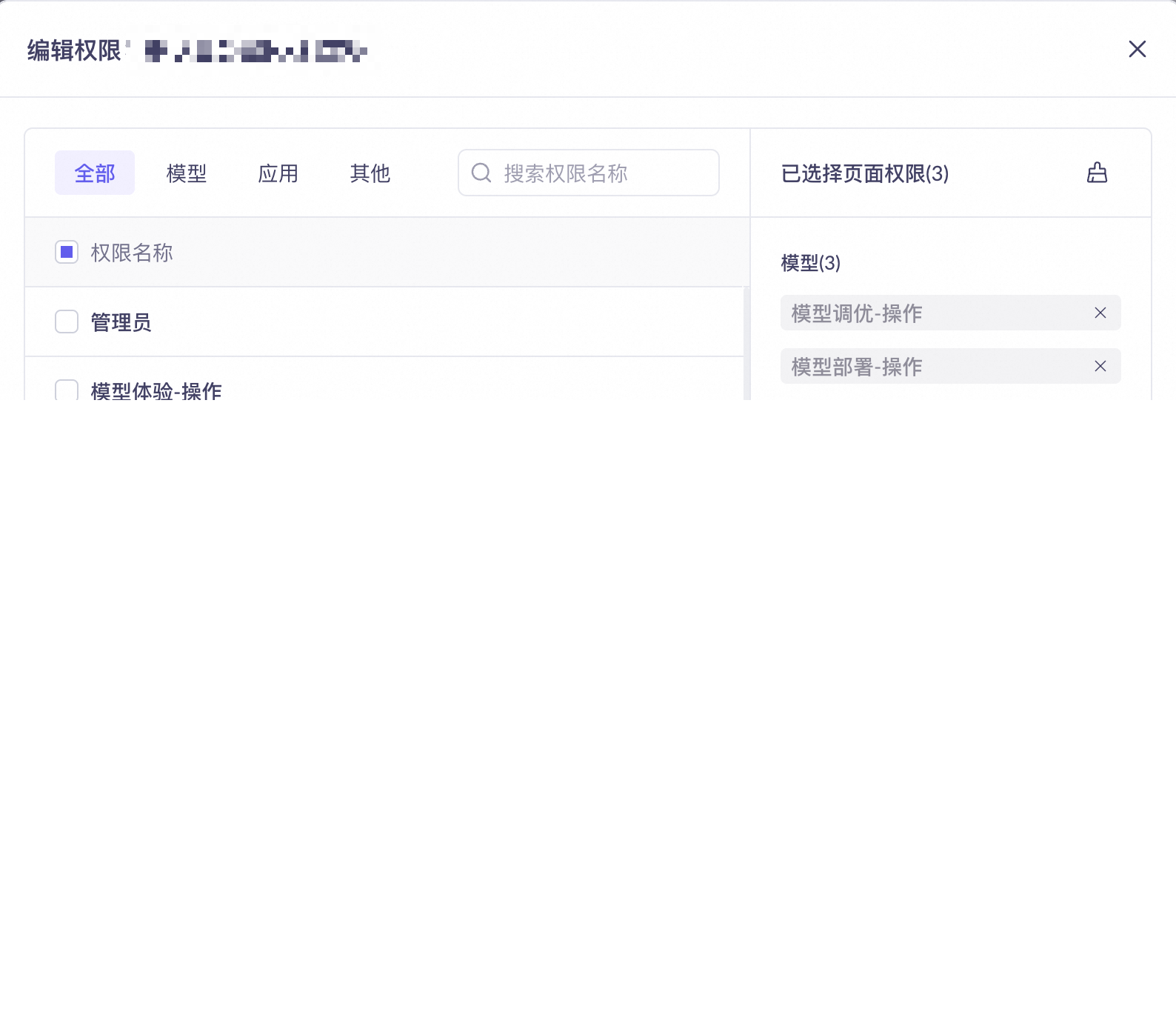Click the 模型(3) group label
The height and width of the screenshot is (1009, 1176).
(811, 263)
